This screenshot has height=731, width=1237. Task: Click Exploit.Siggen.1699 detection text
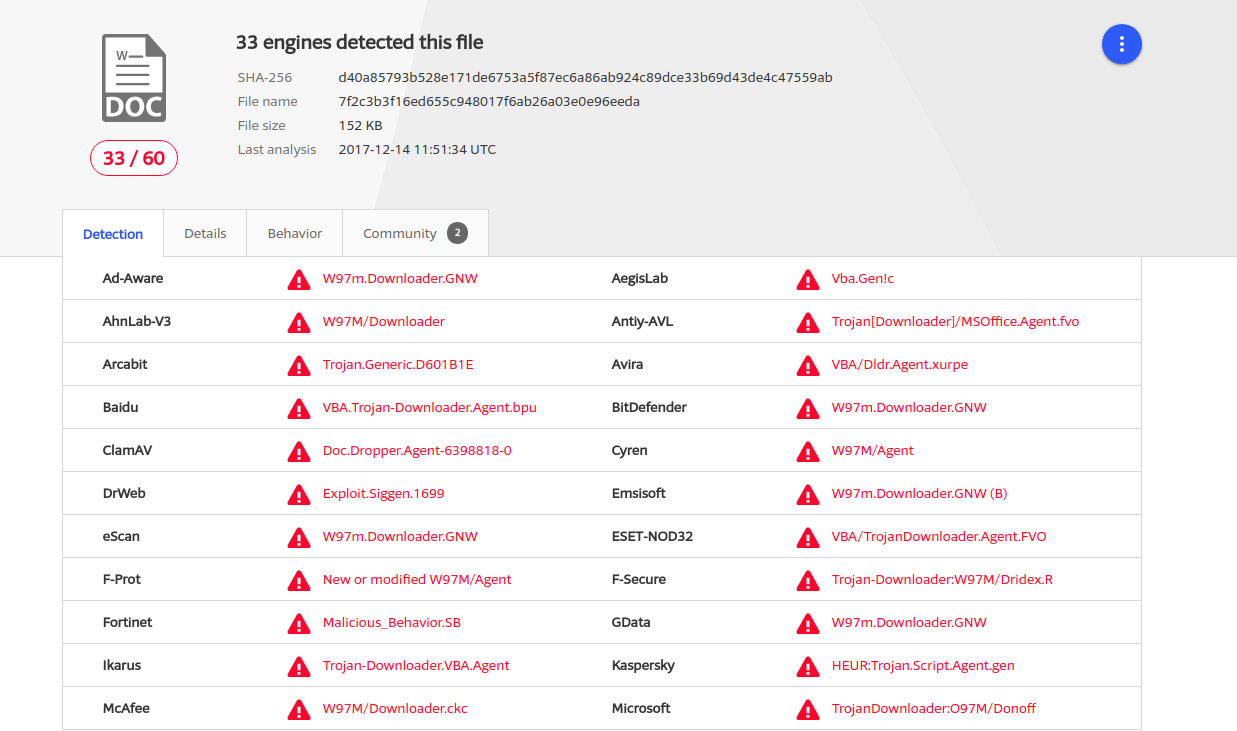tap(384, 493)
